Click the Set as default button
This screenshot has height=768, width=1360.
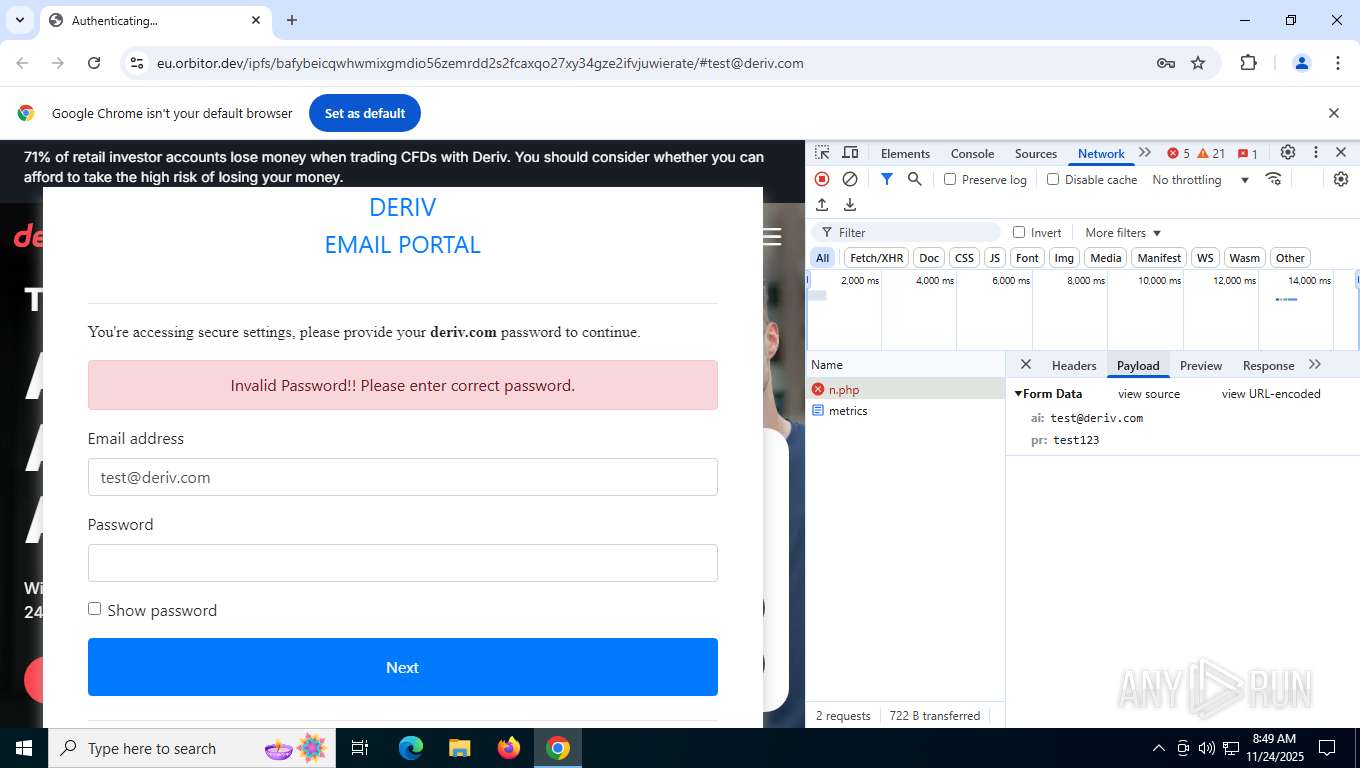tap(365, 113)
